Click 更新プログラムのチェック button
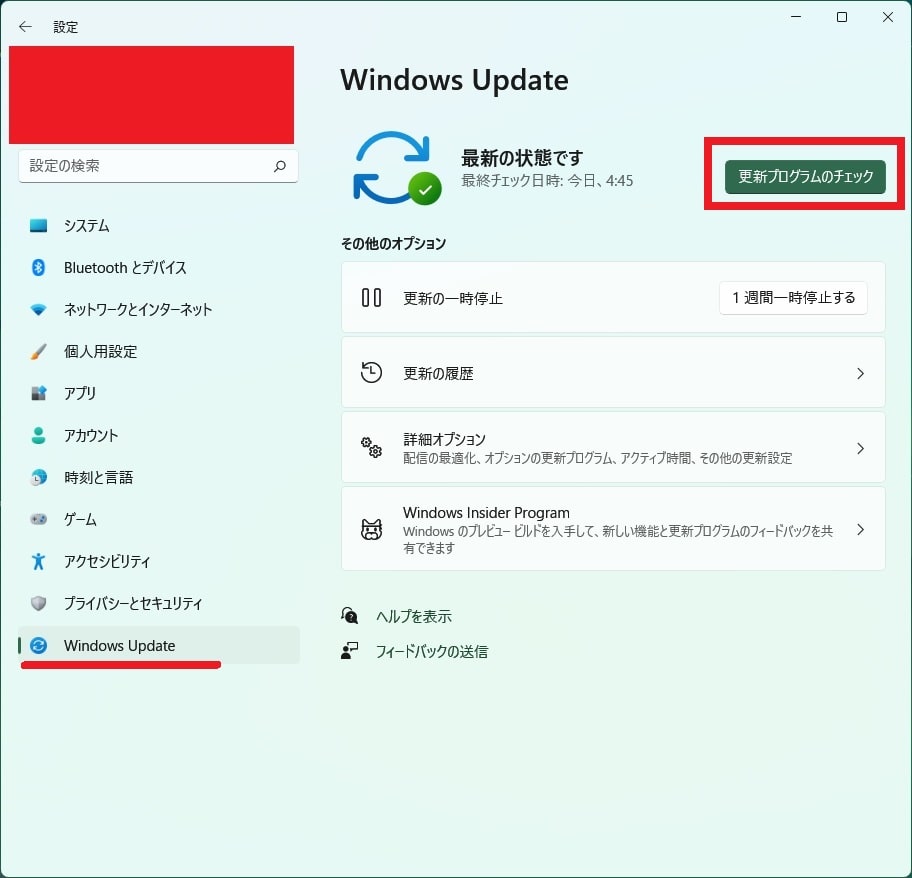 tap(805, 177)
